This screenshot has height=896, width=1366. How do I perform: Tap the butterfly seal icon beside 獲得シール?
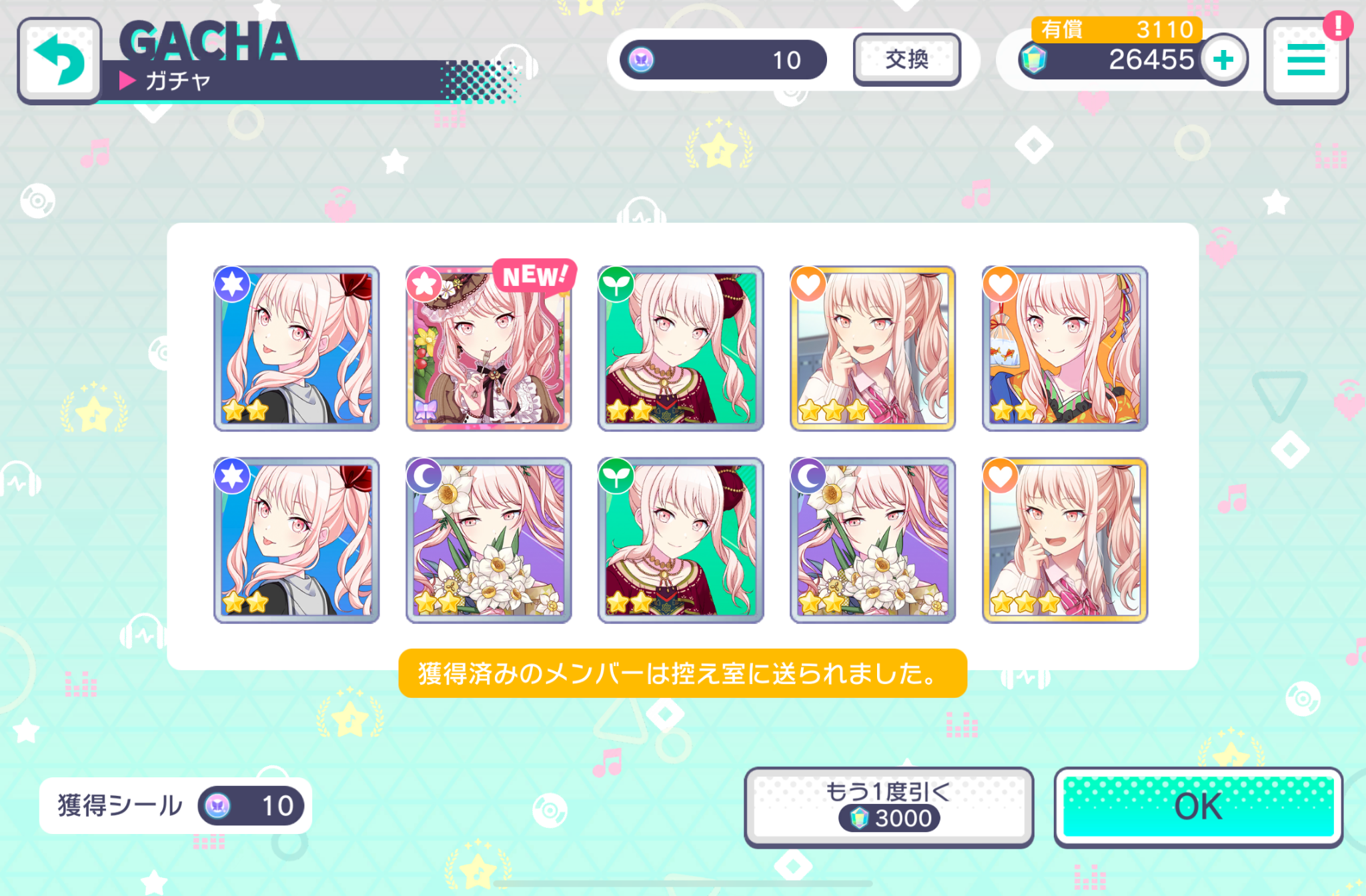point(217,806)
